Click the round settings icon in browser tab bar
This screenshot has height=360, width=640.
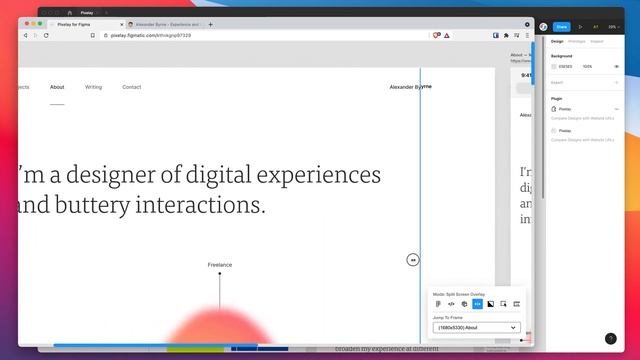527,24
